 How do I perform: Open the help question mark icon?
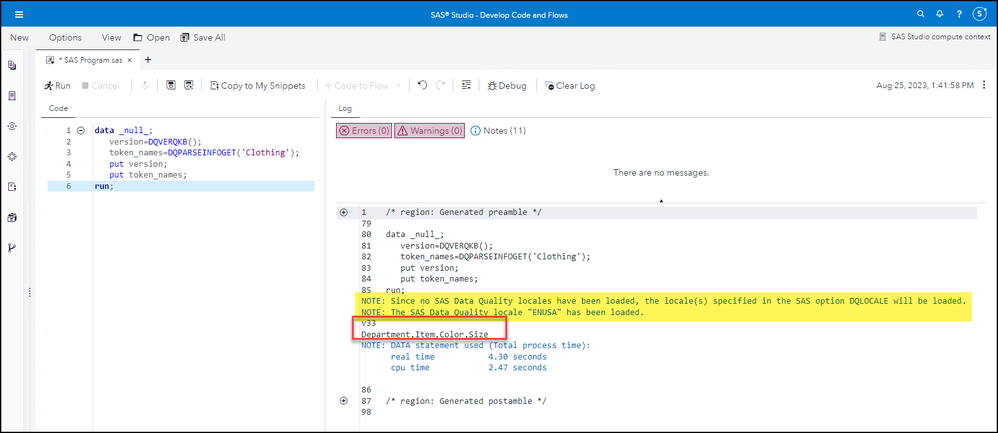(959, 13)
